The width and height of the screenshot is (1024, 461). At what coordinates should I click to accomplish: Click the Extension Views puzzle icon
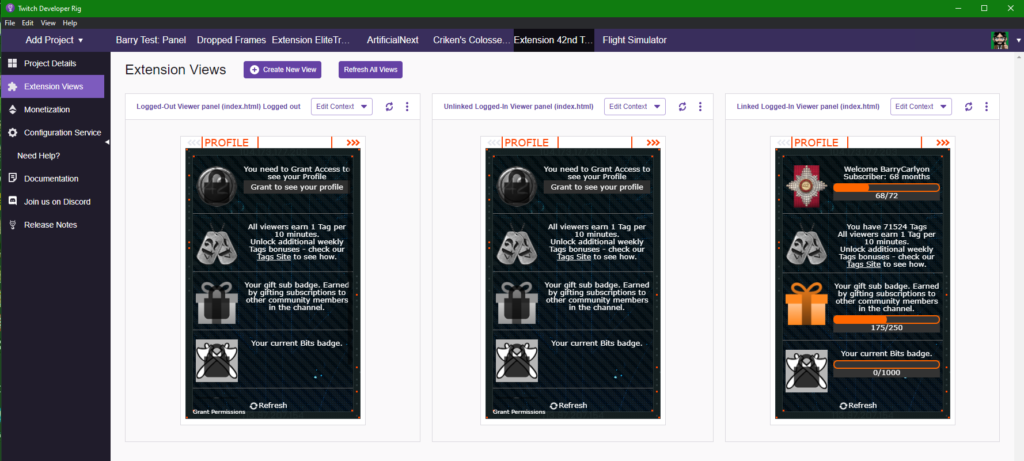[12, 86]
